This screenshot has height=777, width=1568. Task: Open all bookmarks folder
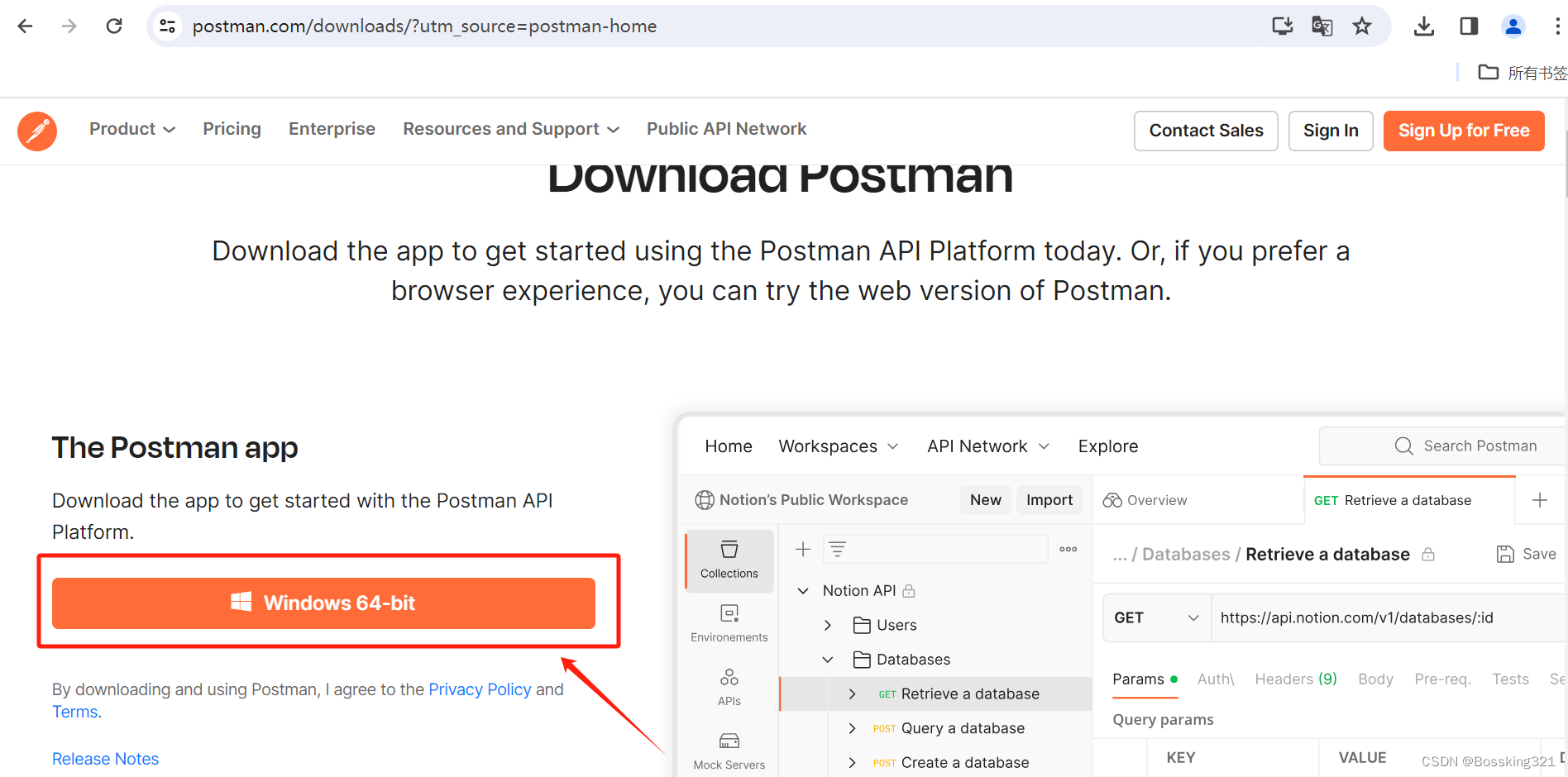(x=1522, y=73)
